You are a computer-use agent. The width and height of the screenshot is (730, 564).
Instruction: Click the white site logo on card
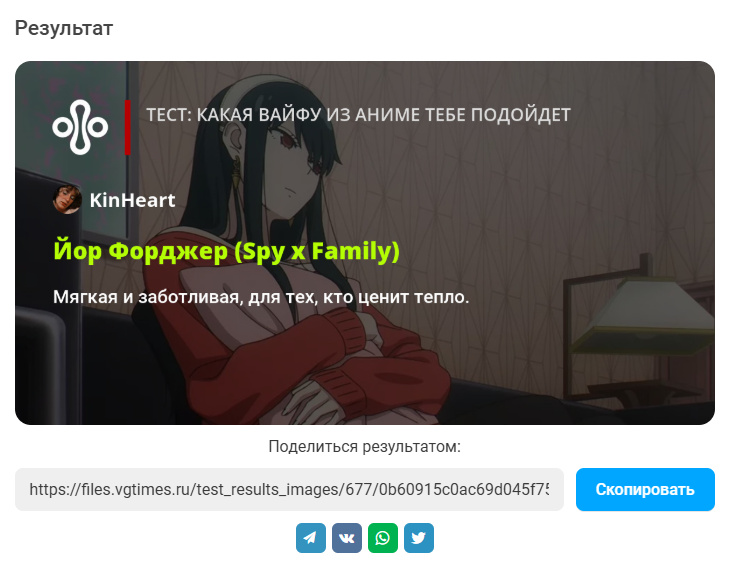[x=80, y=127]
